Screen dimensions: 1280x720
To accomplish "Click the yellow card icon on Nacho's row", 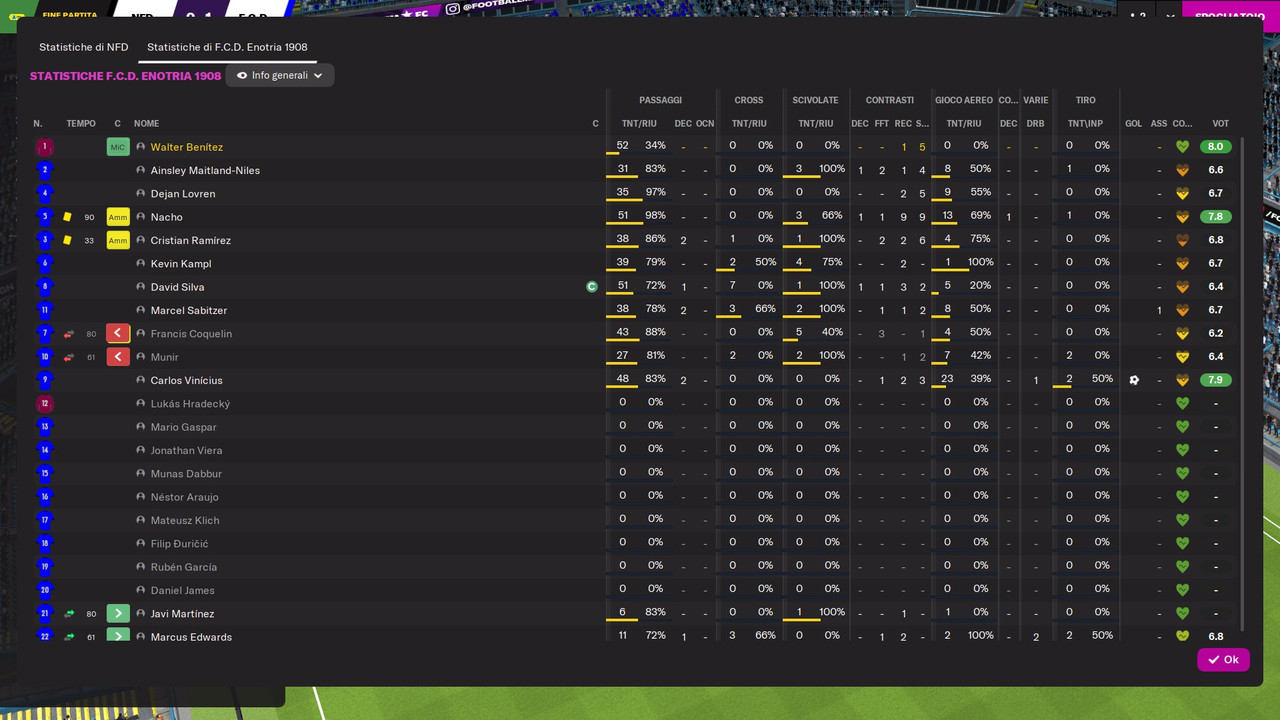I will (67, 217).
